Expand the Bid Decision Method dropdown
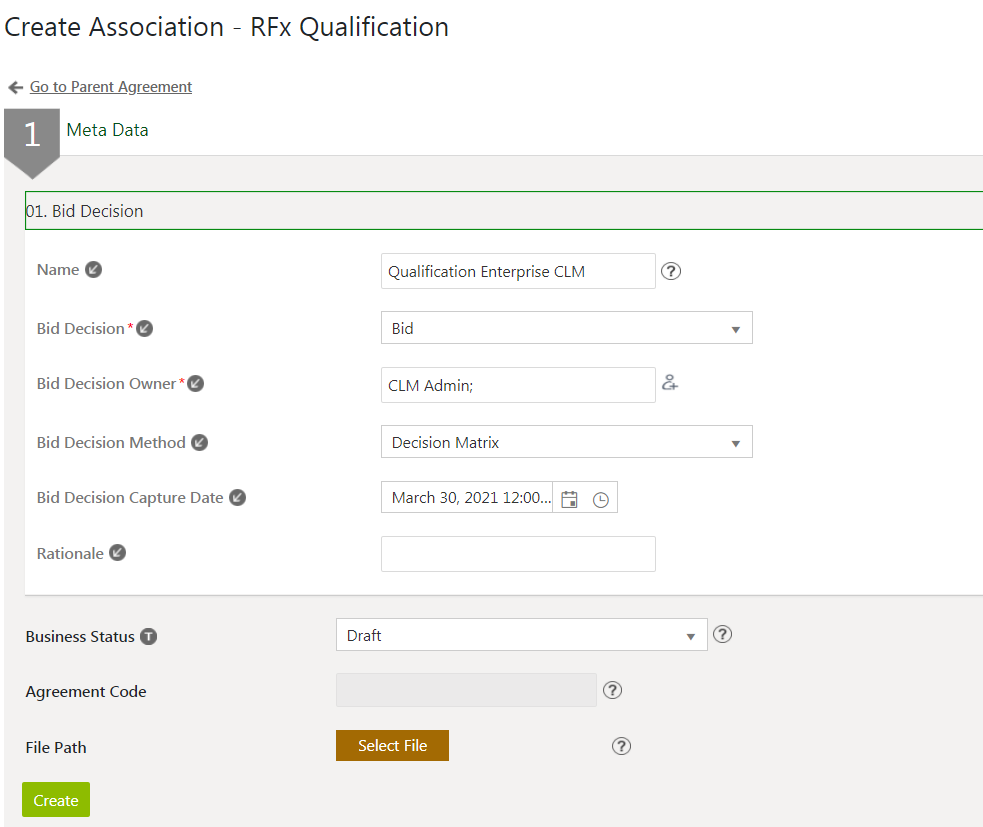The width and height of the screenshot is (983, 827). 566,442
